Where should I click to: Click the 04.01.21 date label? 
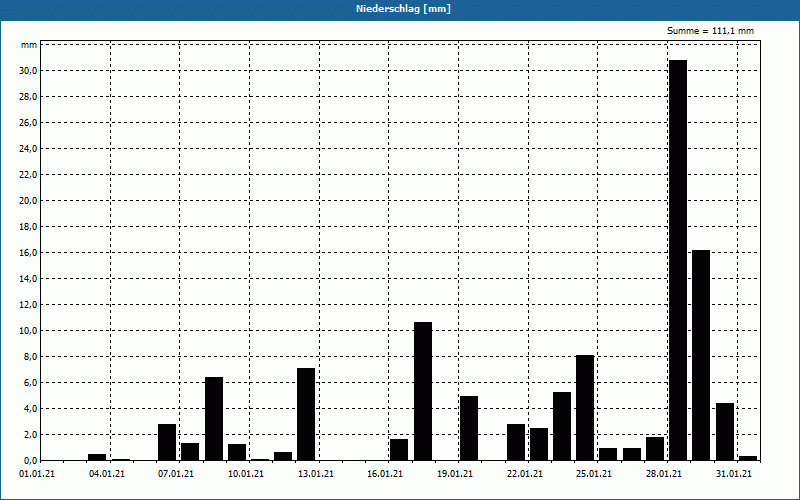pos(107,474)
